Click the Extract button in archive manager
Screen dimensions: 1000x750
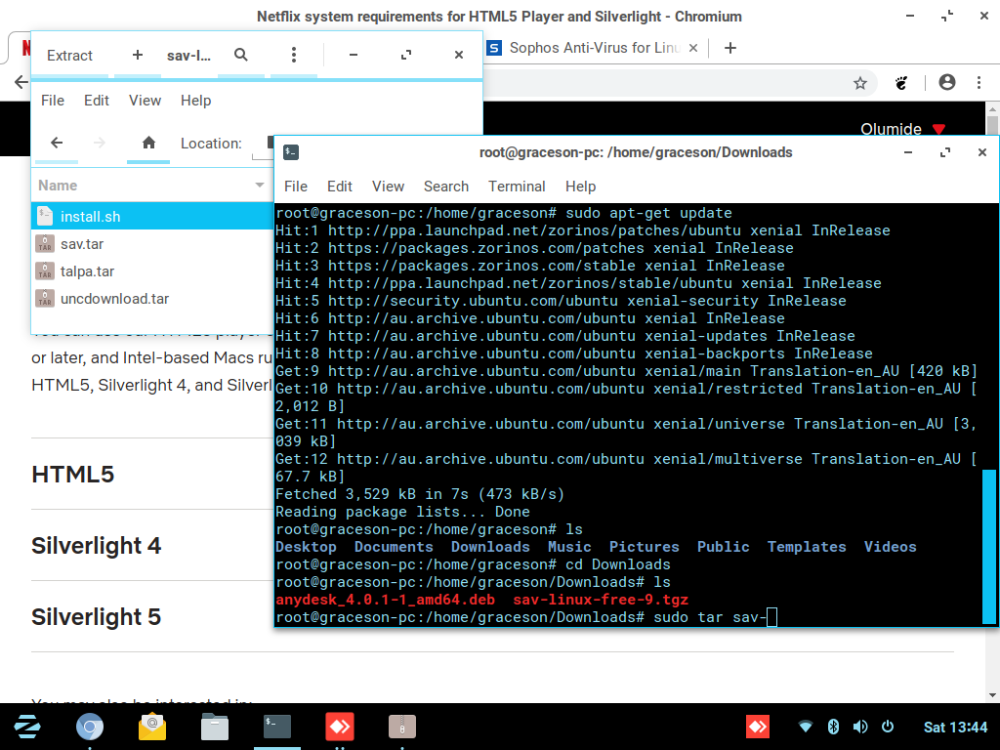70,55
